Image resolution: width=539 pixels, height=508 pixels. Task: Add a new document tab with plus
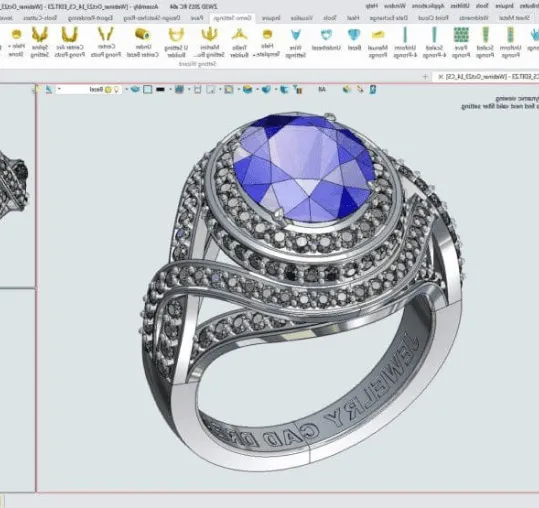click(x=425, y=77)
